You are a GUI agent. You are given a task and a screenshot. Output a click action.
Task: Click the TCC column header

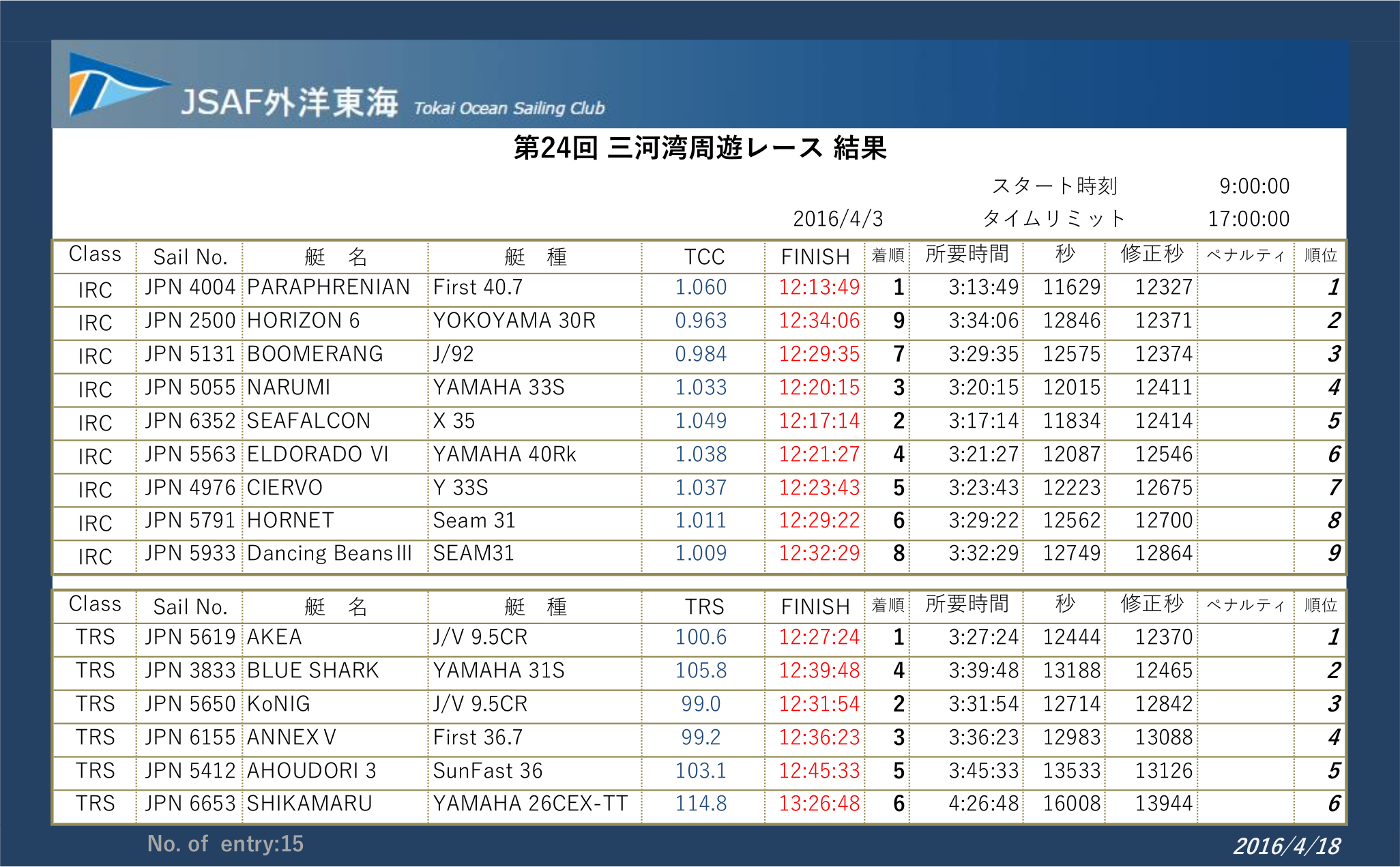coord(704,256)
